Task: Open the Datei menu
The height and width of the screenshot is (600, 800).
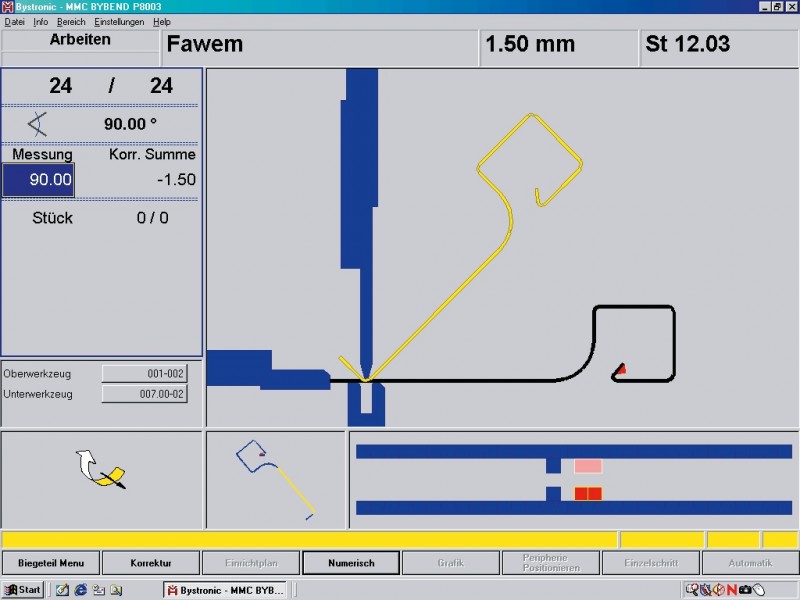Action: click(14, 21)
